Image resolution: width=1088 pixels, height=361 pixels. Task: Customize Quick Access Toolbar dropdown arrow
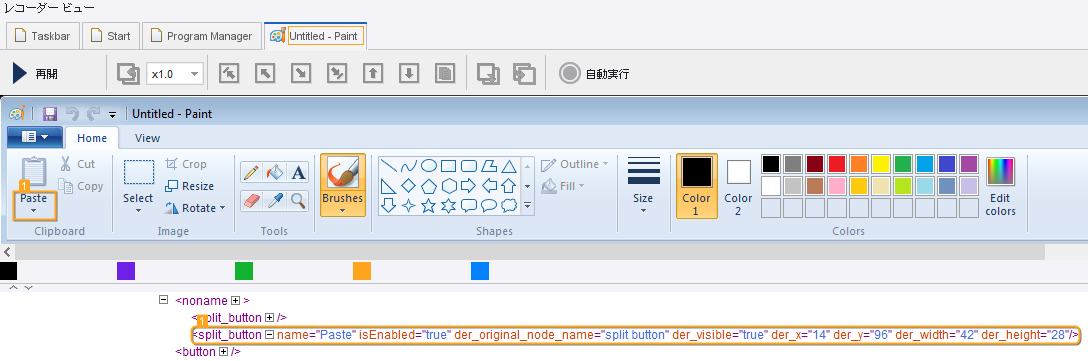[x=112, y=115]
